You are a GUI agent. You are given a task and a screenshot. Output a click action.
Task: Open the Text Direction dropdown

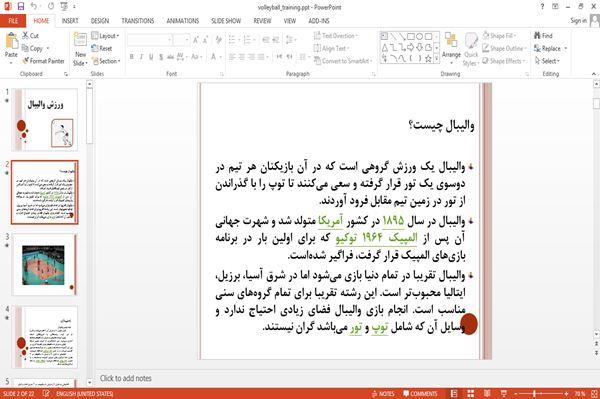336,36
